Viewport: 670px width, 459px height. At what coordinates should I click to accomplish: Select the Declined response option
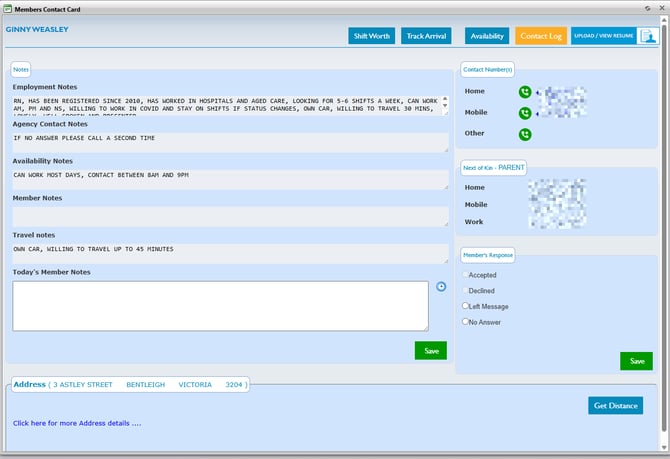[x=465, y=290]
